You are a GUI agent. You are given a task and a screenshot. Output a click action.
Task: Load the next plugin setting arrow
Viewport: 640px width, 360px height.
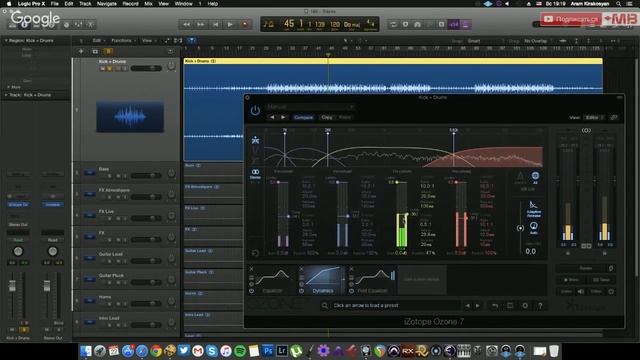283,117
